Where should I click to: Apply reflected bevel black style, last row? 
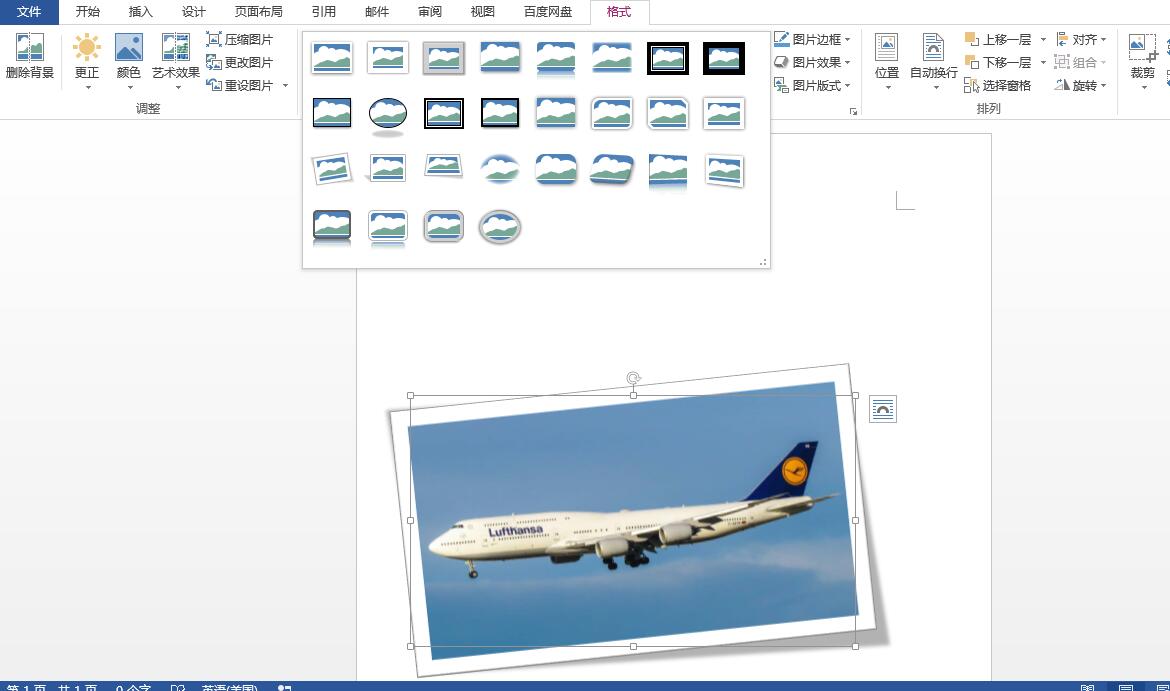click(332, 228)
